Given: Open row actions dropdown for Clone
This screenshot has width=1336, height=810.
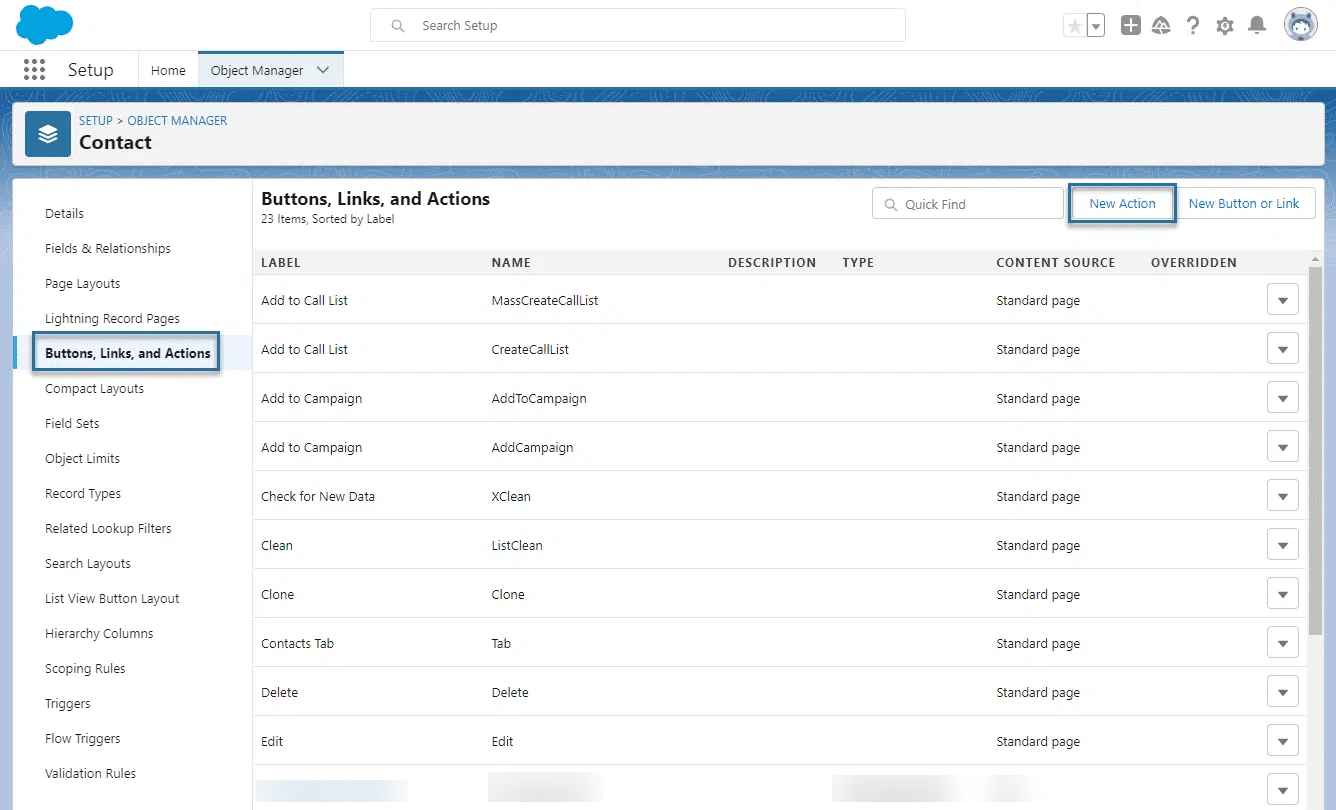Looking at the screenshot, I should (1282, 594).
